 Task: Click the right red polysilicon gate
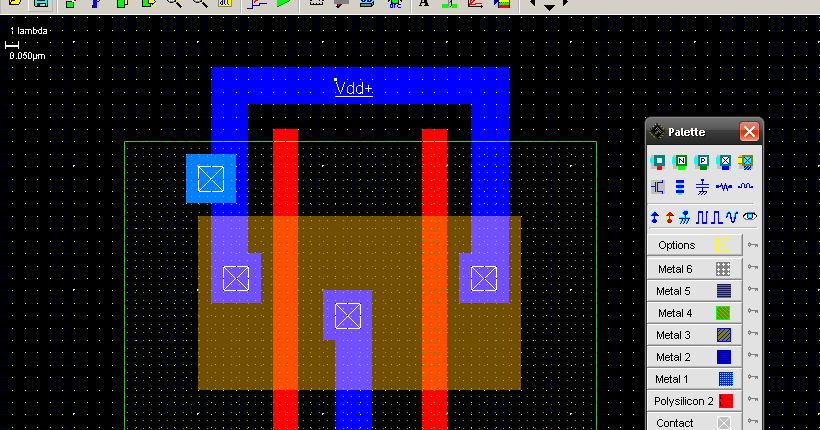435,279
